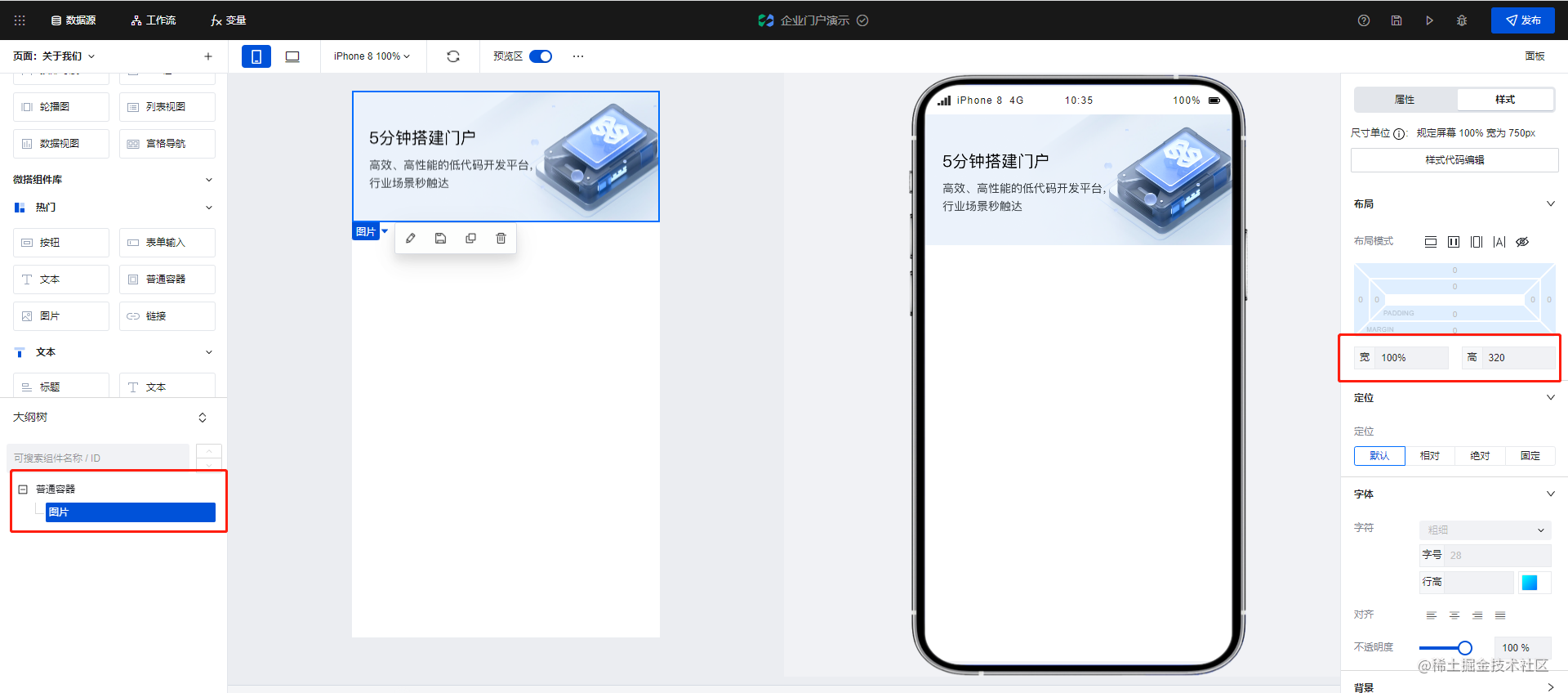Open the 样式代码编辑 style code editor
Viewport: 1568px width, 693px height.
pos(1454,160)
